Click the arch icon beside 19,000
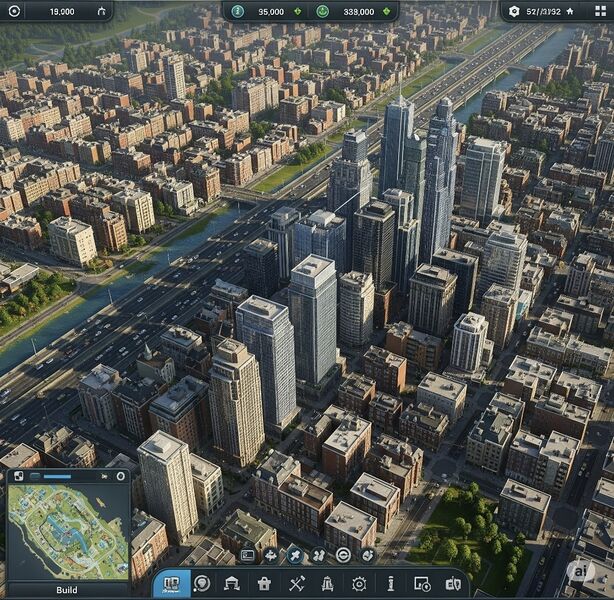 [101, 11]
